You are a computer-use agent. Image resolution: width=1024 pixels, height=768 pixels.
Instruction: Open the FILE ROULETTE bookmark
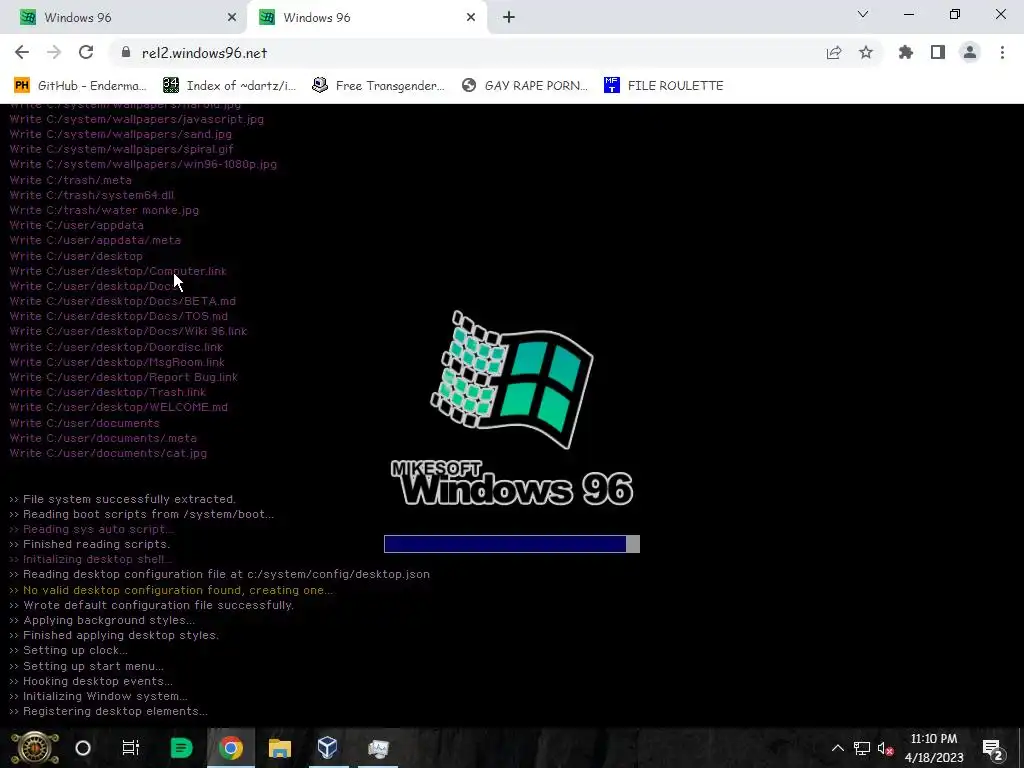coord(664,86)
